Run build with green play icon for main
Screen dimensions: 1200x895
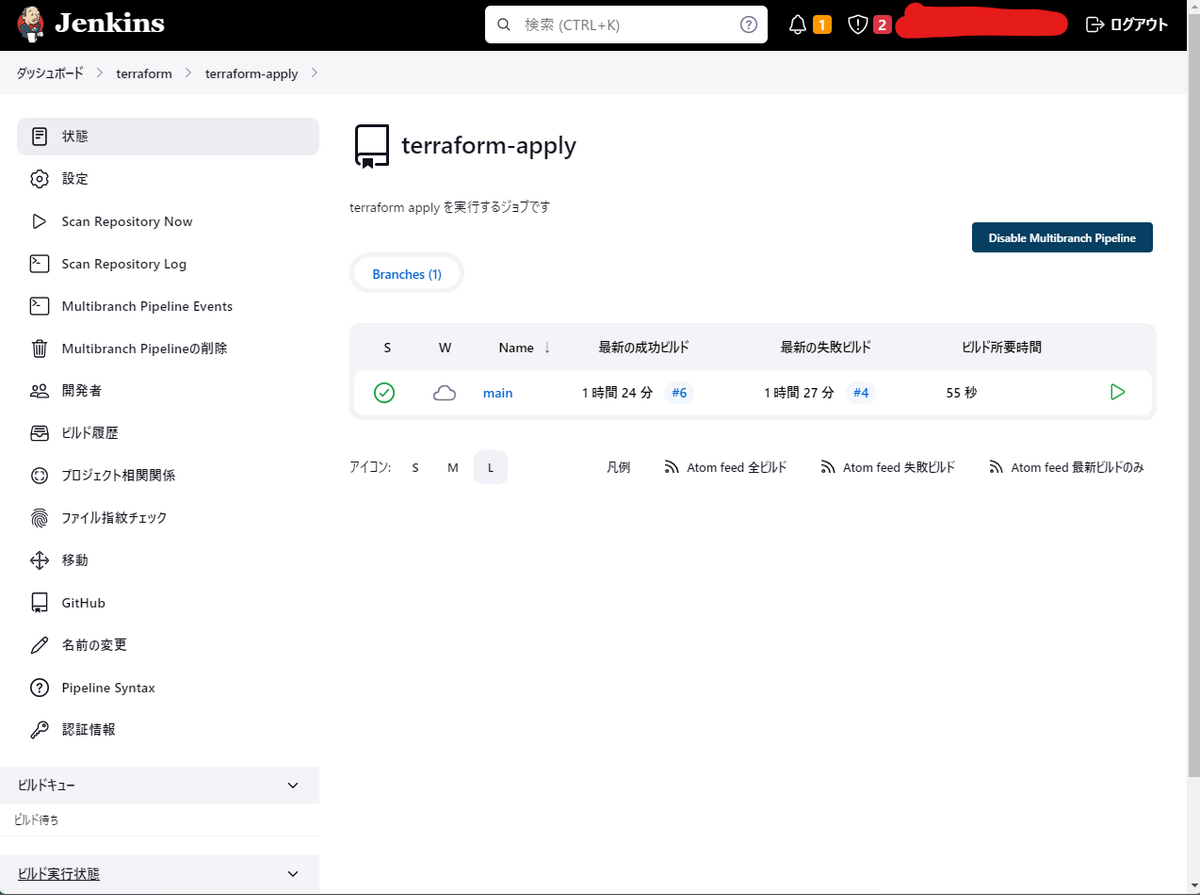click(1118, 392)
